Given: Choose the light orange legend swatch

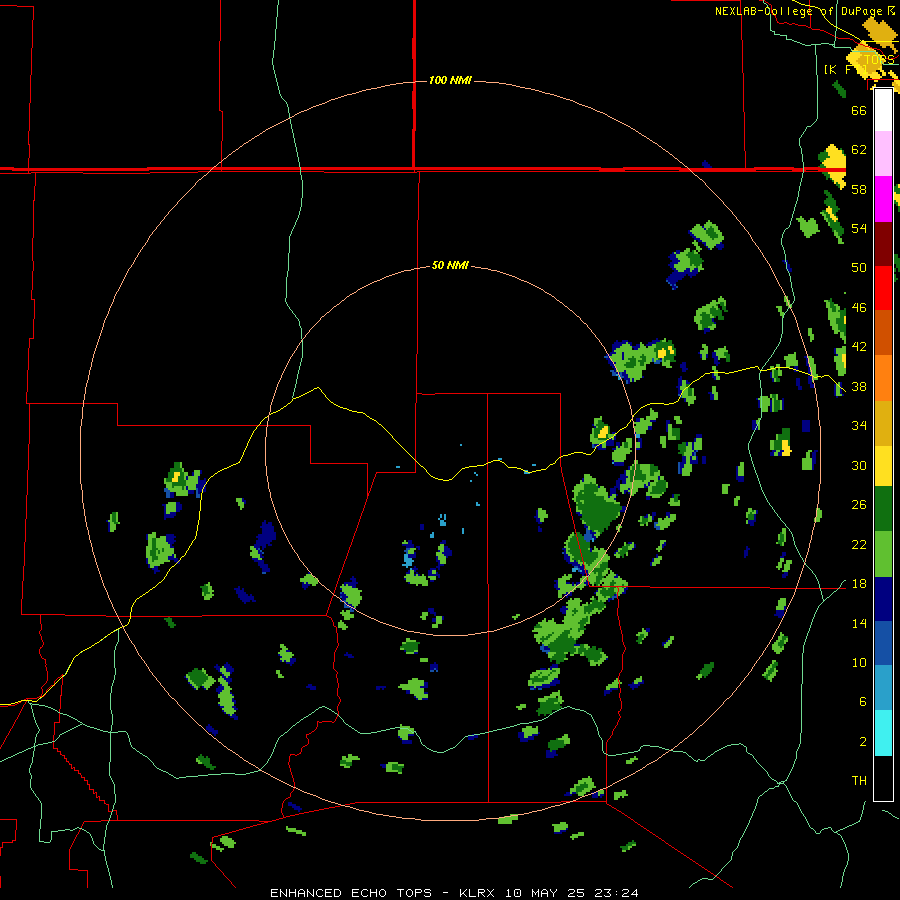Looking at the screenshot, I should click(x=883, y=378).
